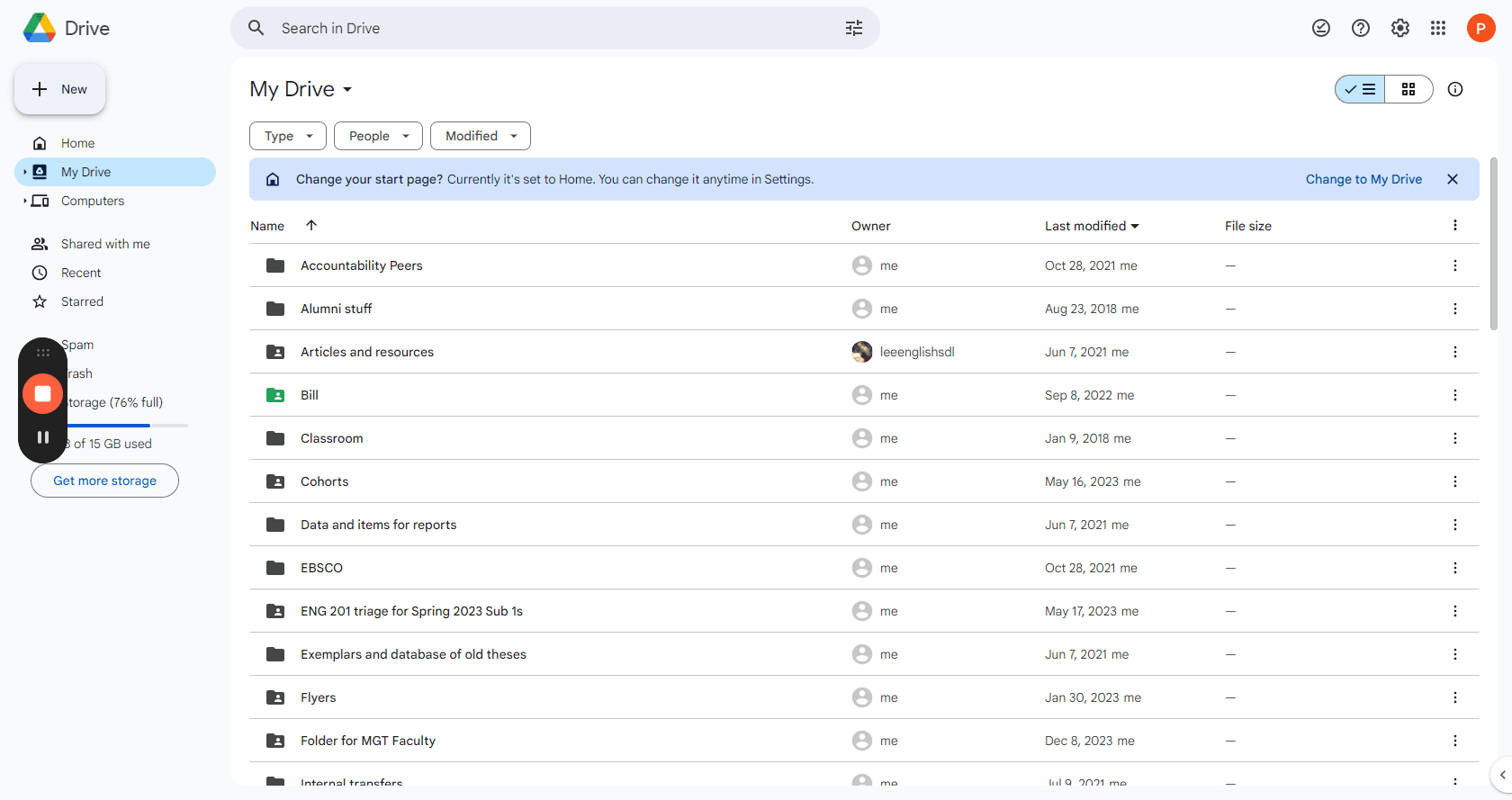Open more actions for Accountability Peers
1512x800 pixels.
click(1454, 265)
